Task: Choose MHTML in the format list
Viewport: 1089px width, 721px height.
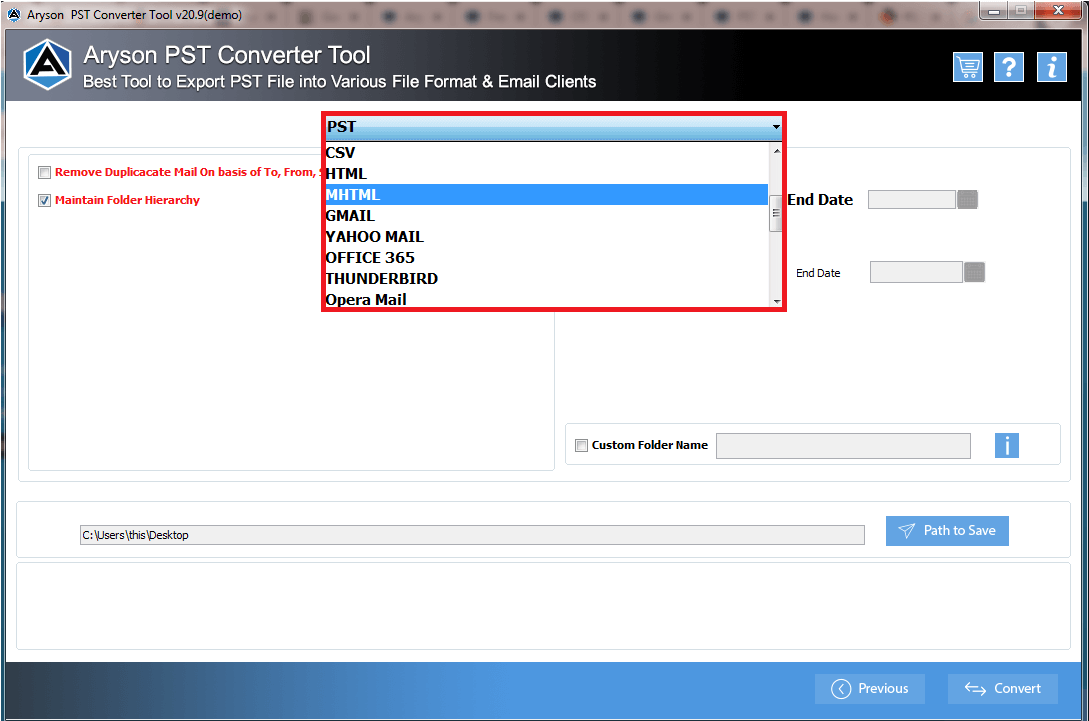Action: [x=547, y=194]
